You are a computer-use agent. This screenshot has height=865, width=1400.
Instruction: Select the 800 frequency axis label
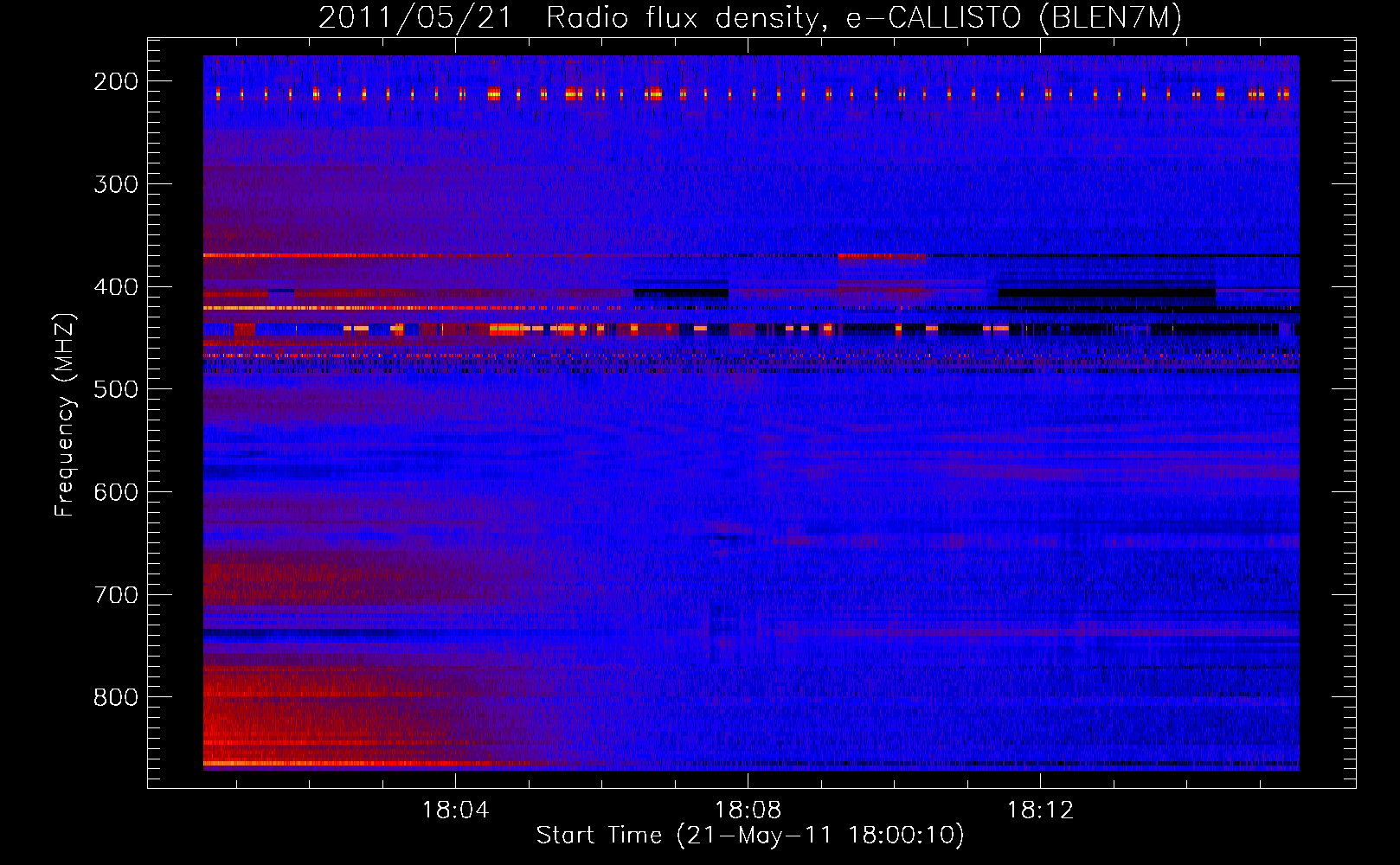(x=116, y=697)
